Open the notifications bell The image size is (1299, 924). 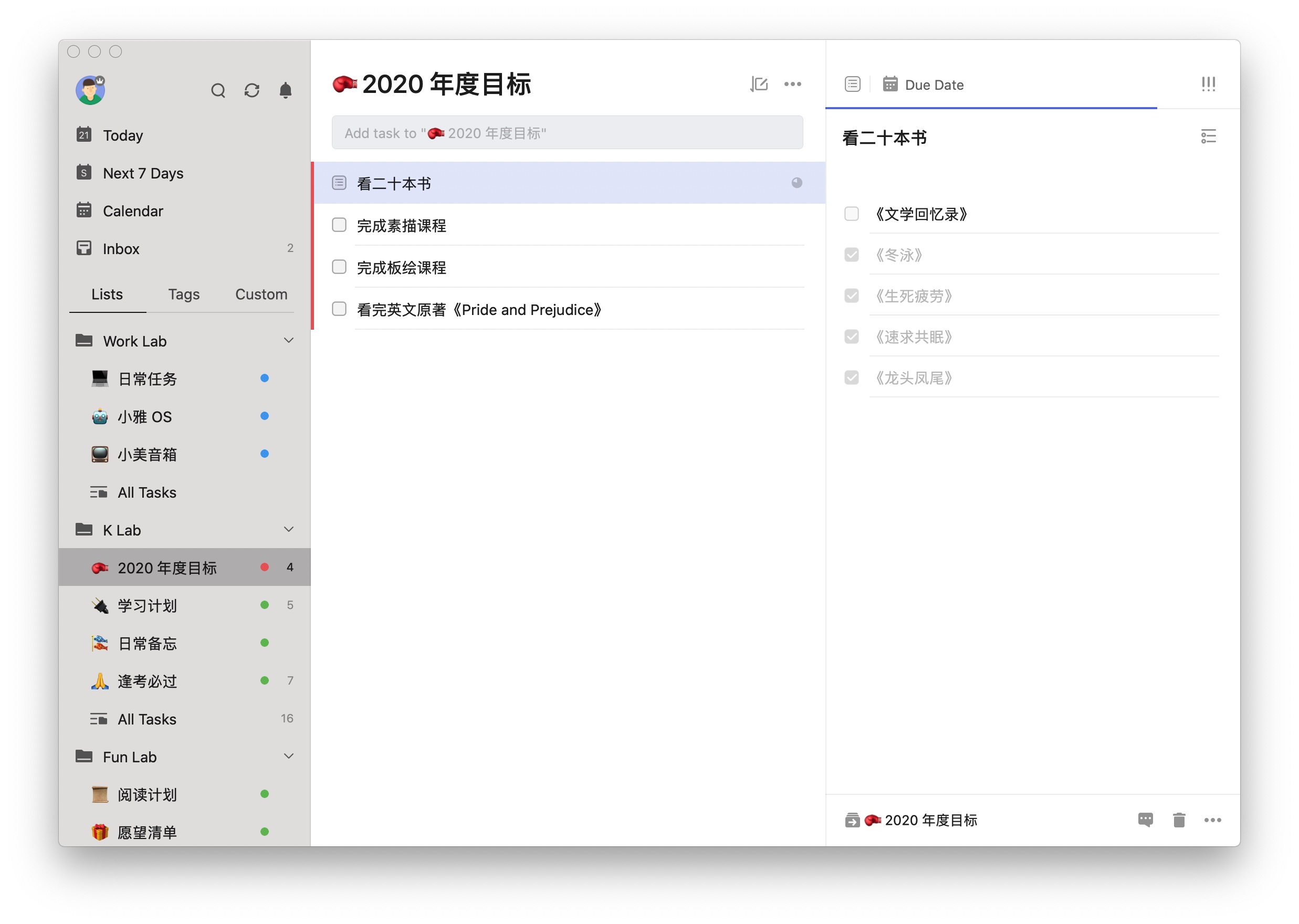[x=286, y=90]
